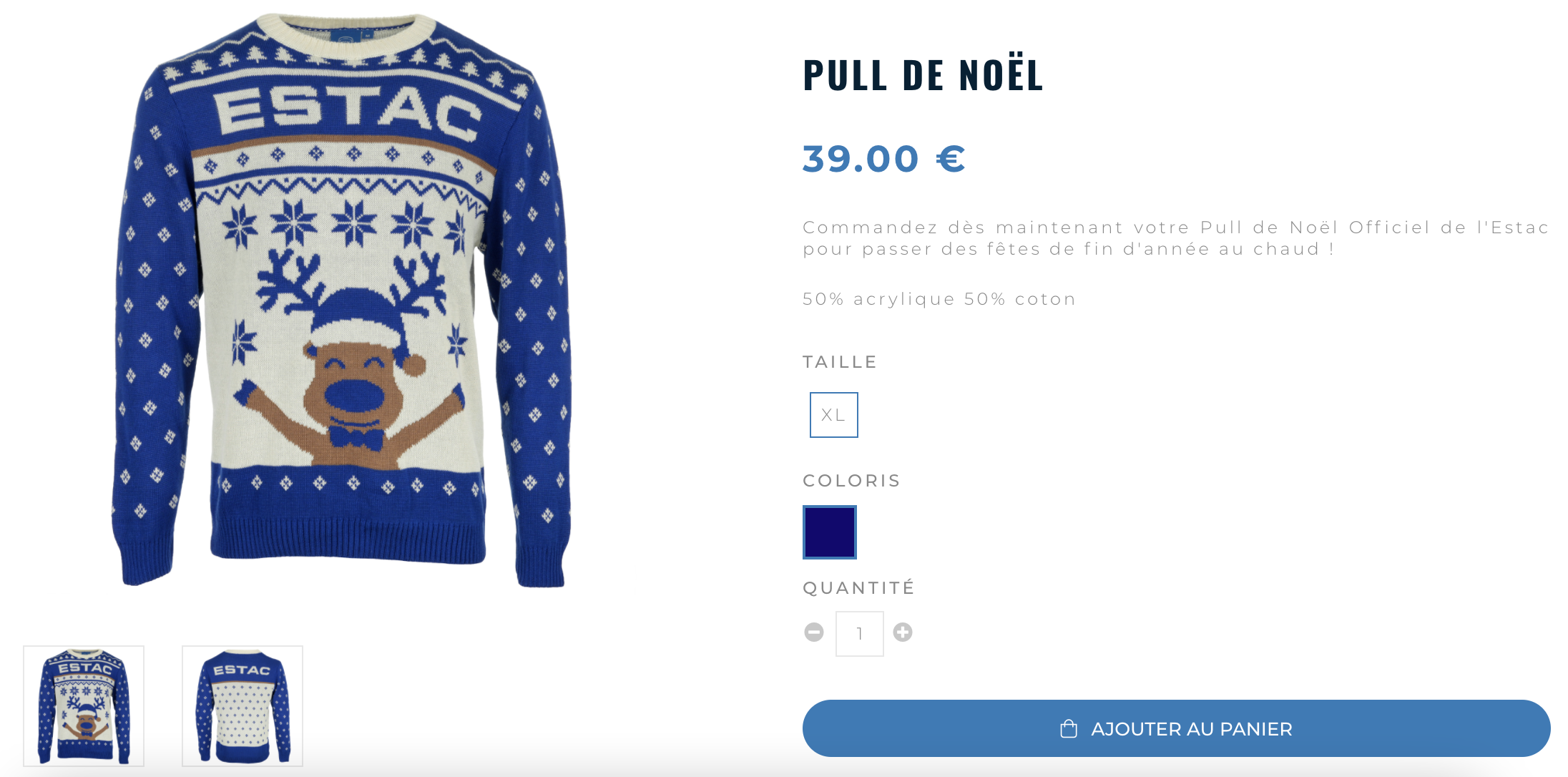Click the Ajouter au panier text

(x=1191, y=729)
